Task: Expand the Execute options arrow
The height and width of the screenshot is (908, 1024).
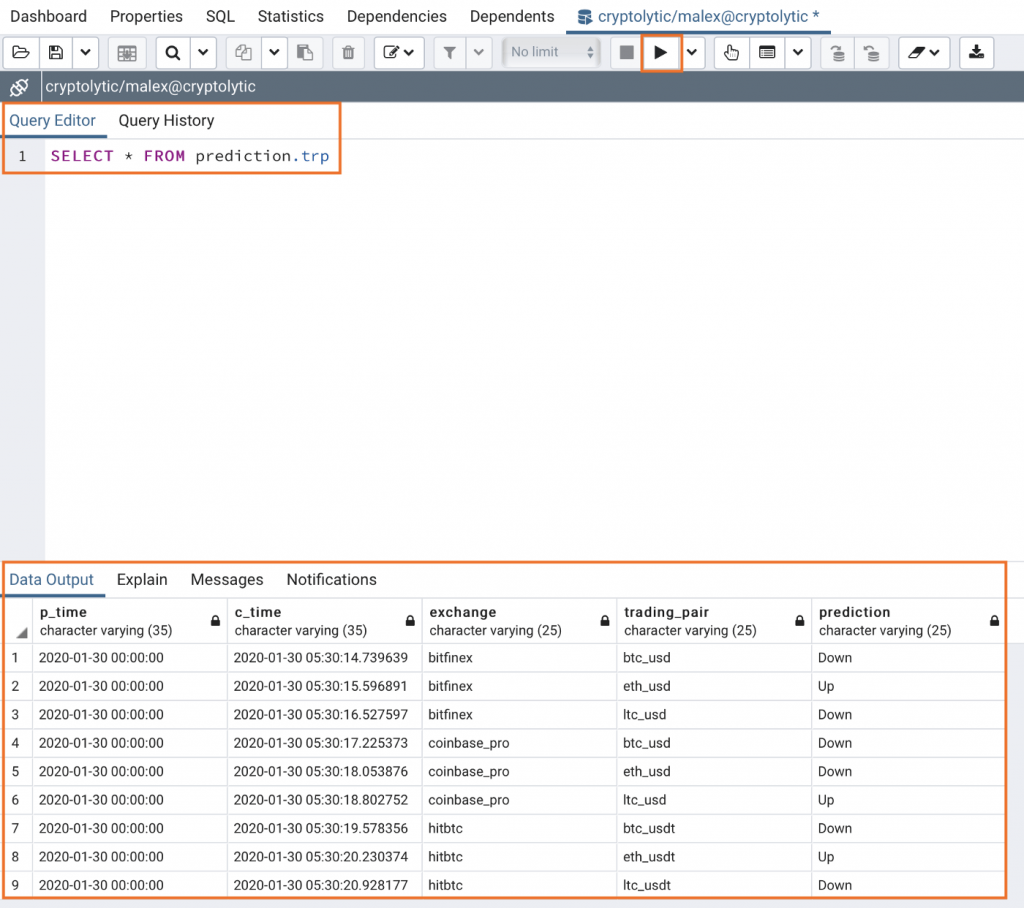Action: point(692,52)
